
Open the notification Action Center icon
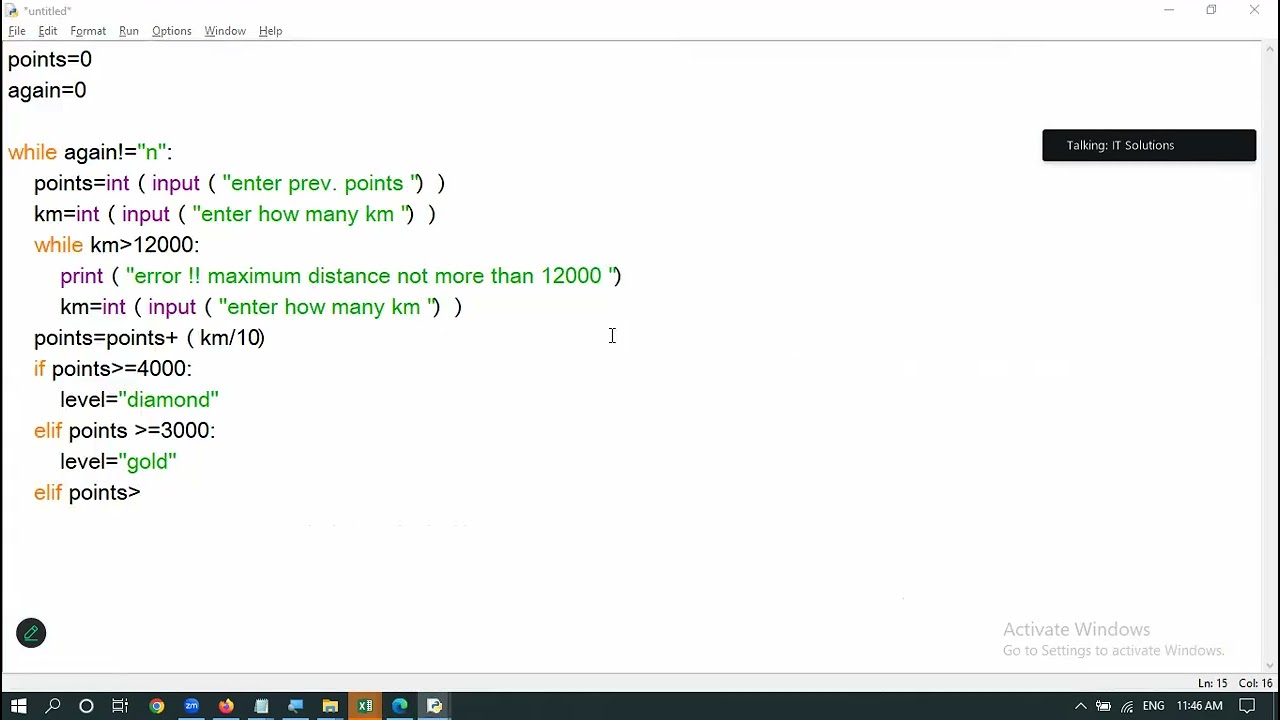click(1247, 706)
